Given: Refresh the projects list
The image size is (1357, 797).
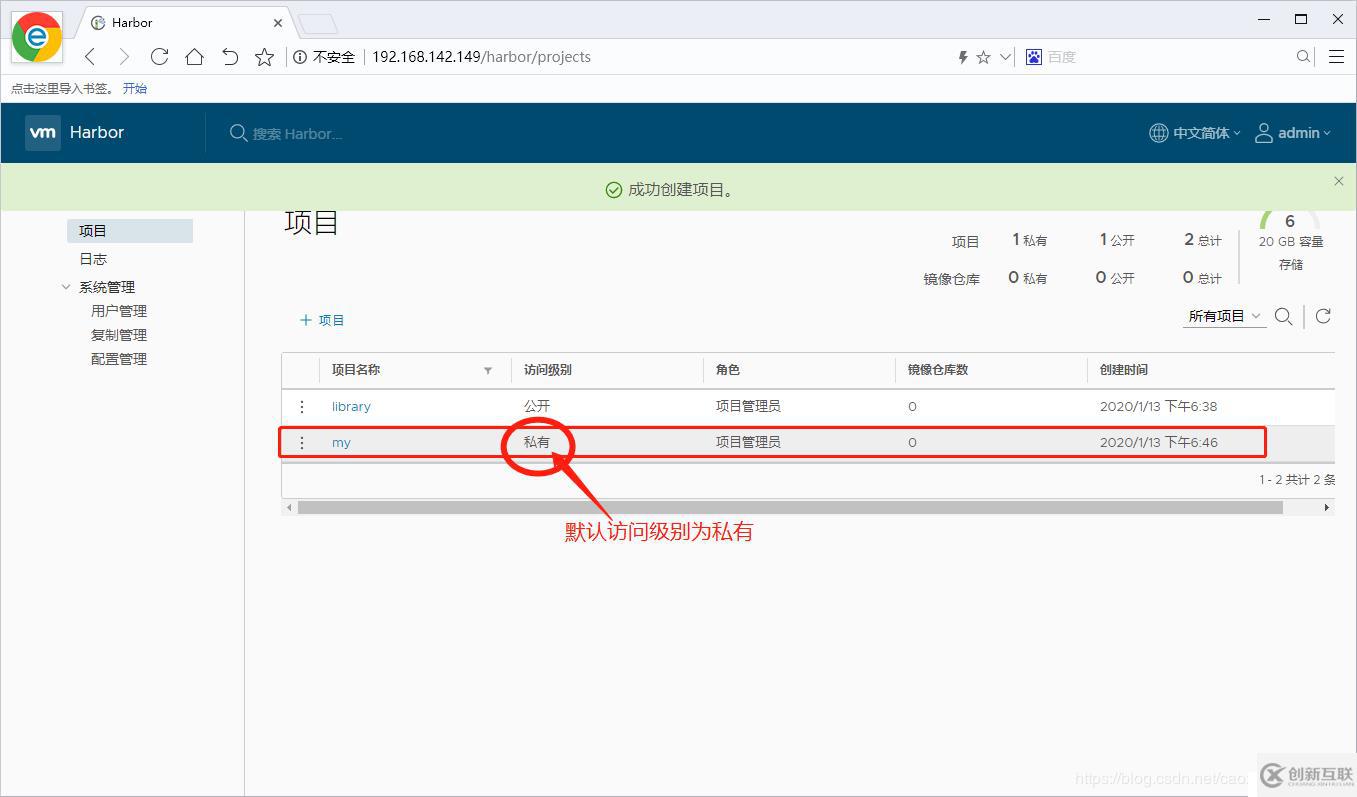Looking at the screenshot, I should pos(1323,316).
